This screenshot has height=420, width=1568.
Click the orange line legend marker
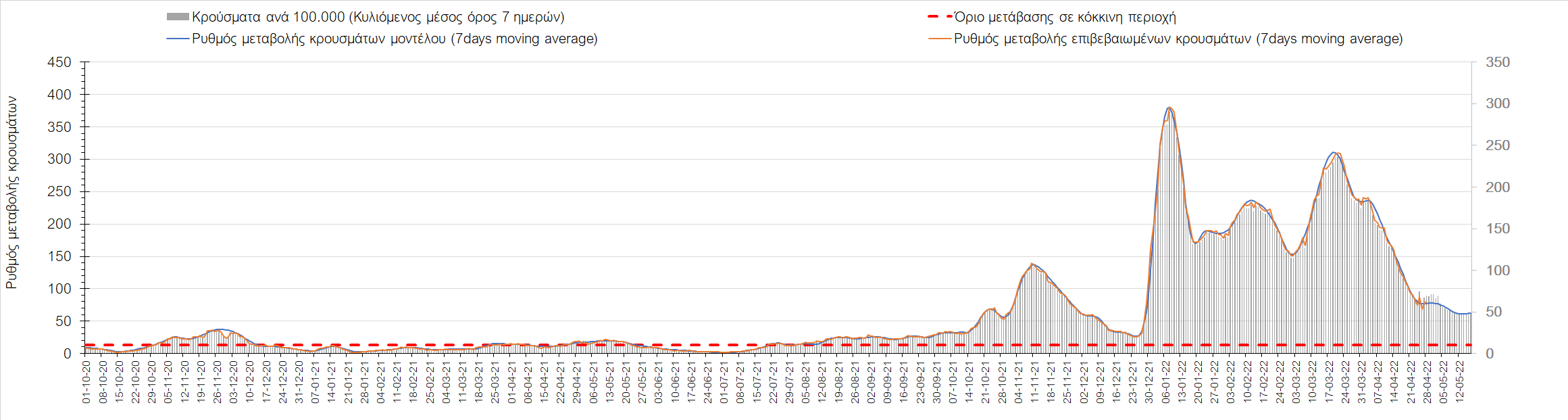(x=940, y=39)
